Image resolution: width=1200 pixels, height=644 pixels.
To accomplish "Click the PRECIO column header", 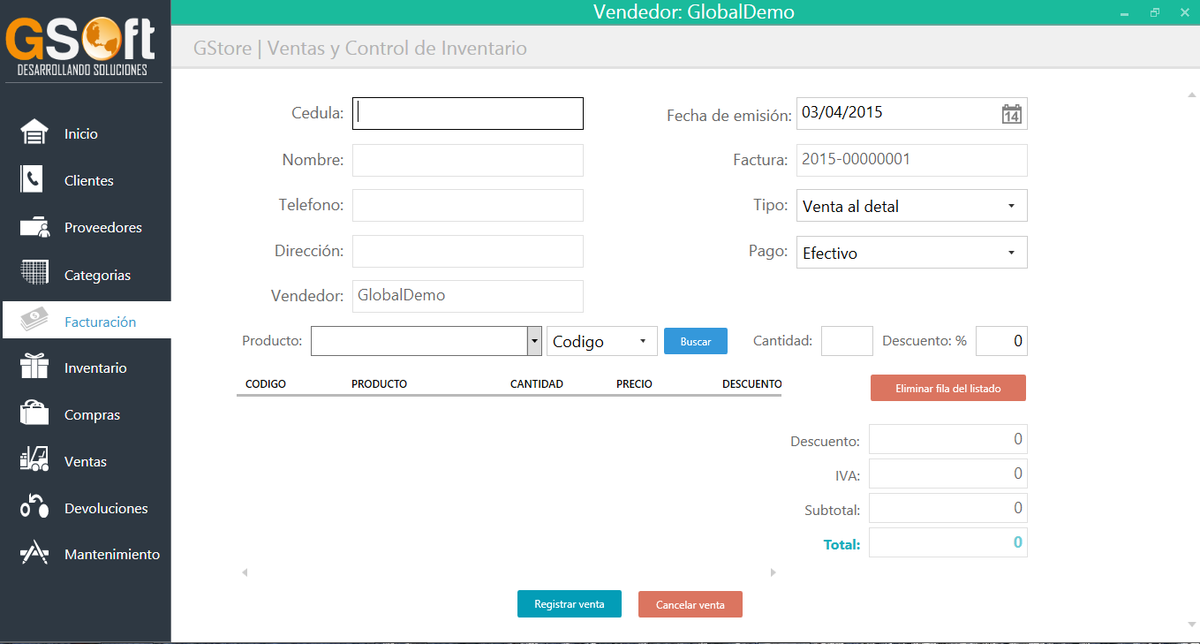I will pos(634,384).
